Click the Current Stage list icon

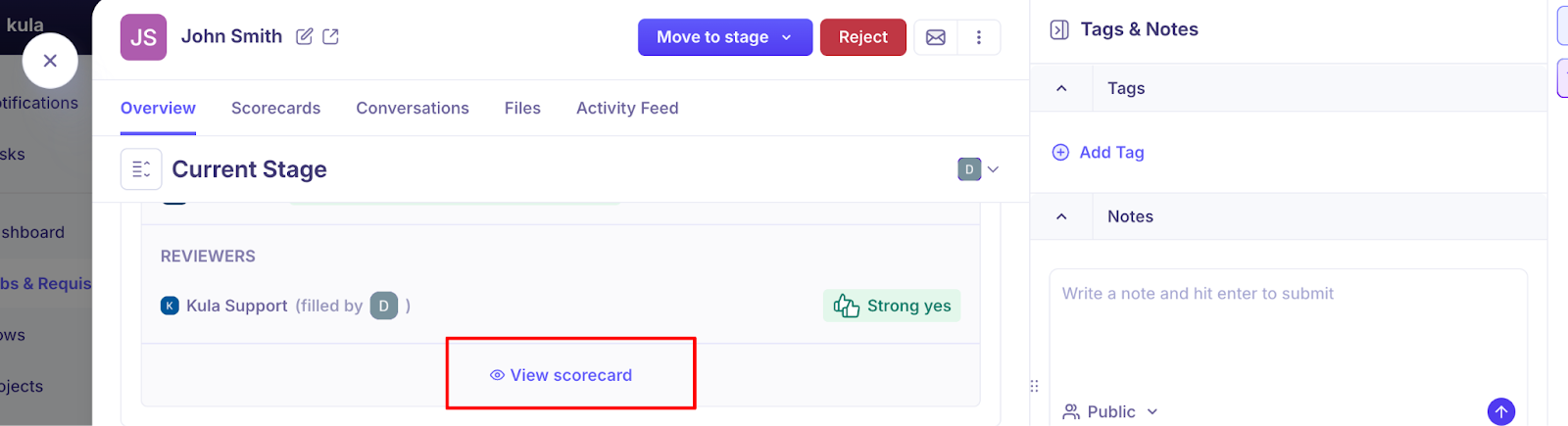(141, 169)
